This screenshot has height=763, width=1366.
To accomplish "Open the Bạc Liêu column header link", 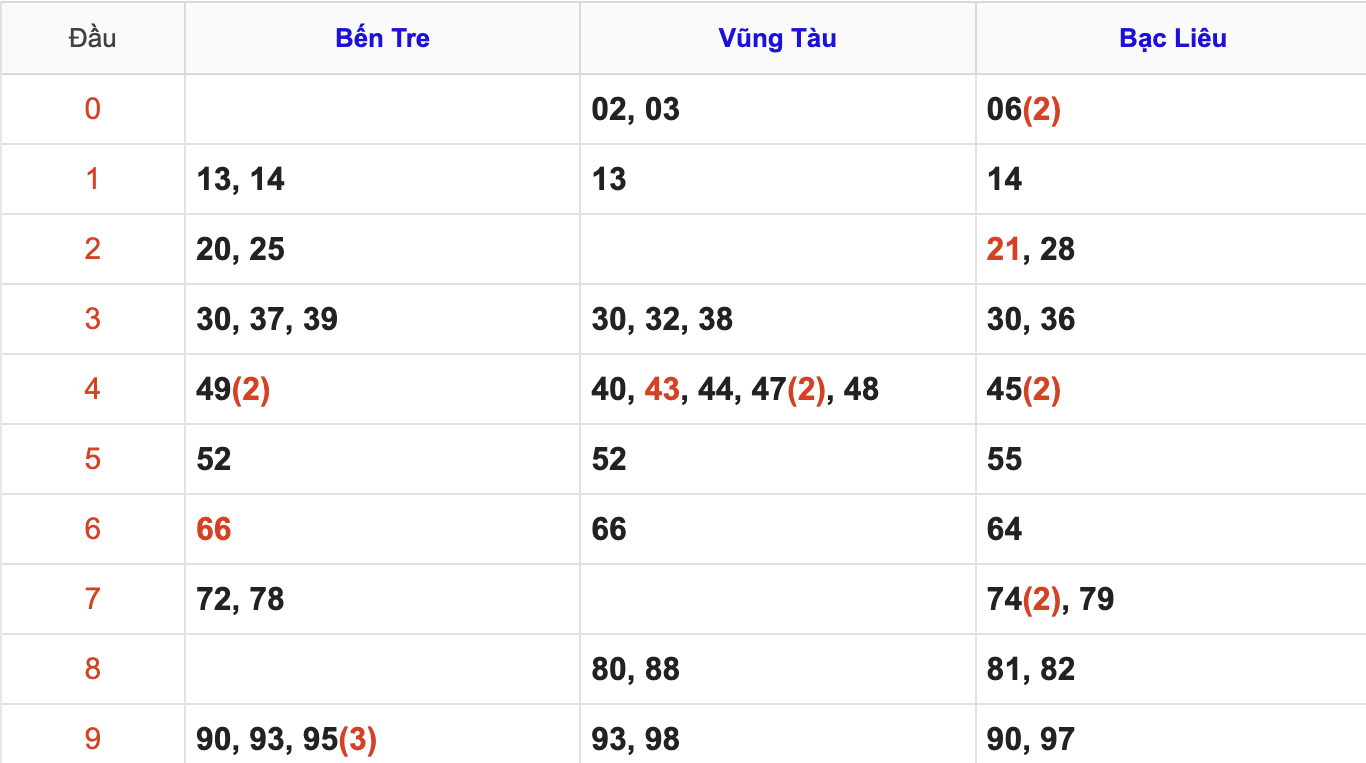I will (x=1172, y=39).
